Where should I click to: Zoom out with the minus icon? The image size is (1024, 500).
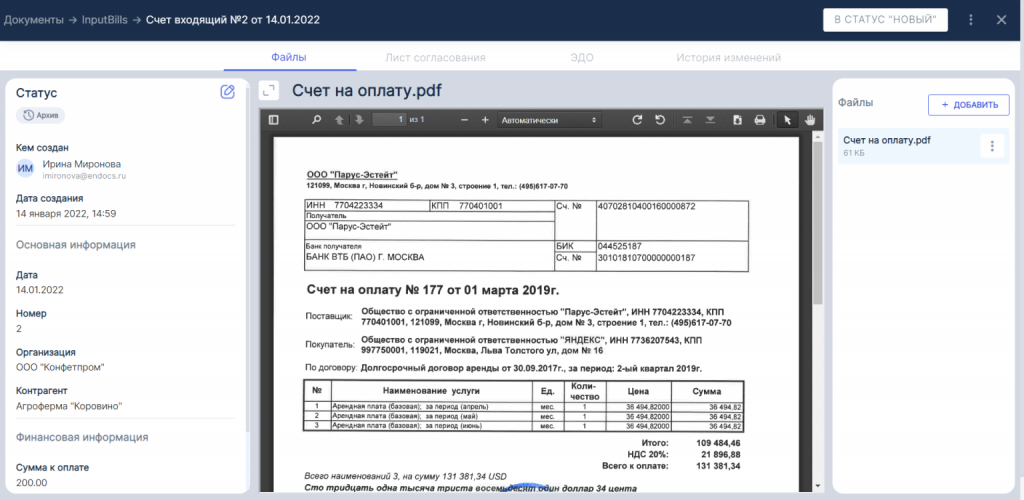point(464,120)
